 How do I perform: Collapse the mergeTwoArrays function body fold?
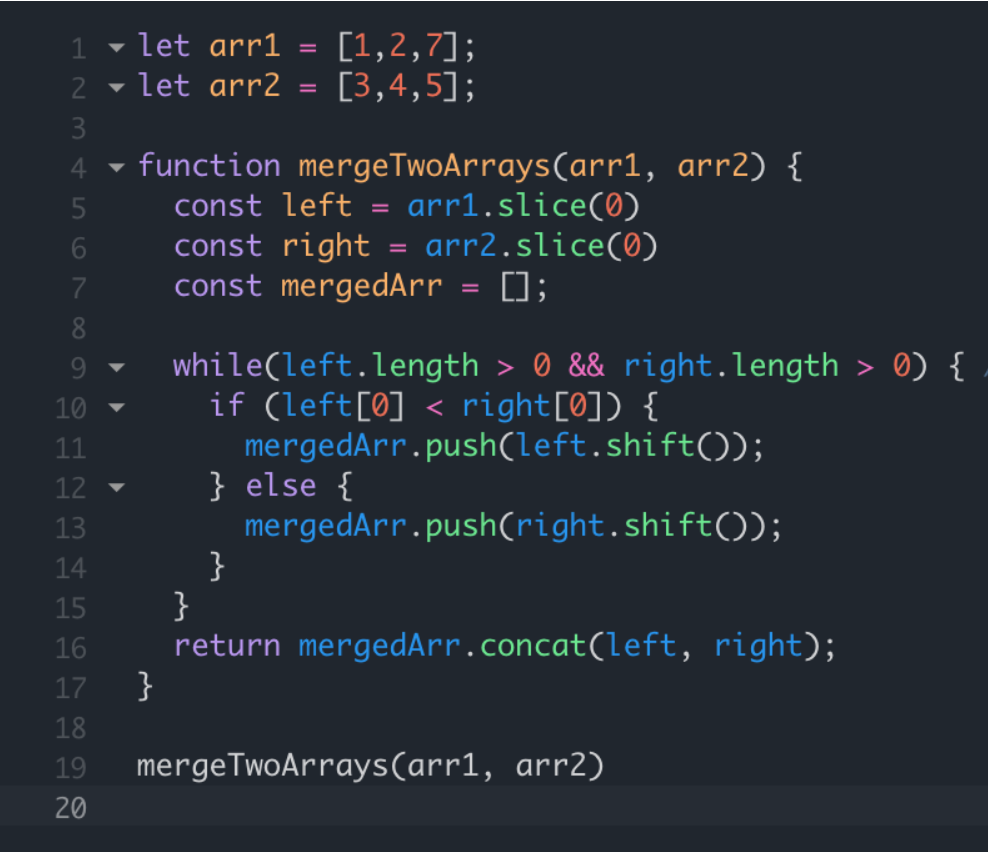pos(116,166)
